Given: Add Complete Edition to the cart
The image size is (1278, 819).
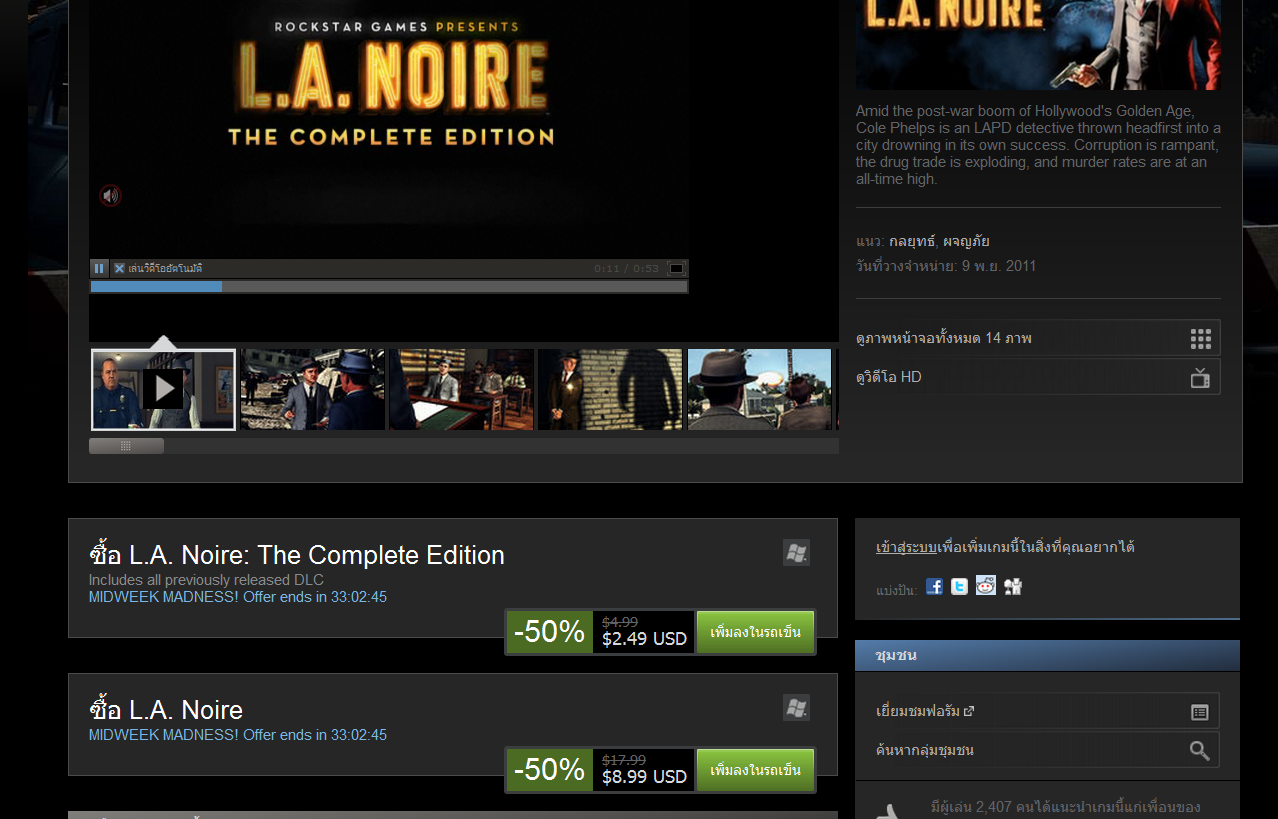Looking at the screenshot, I should pyautogui.click(x=755, y=632).
